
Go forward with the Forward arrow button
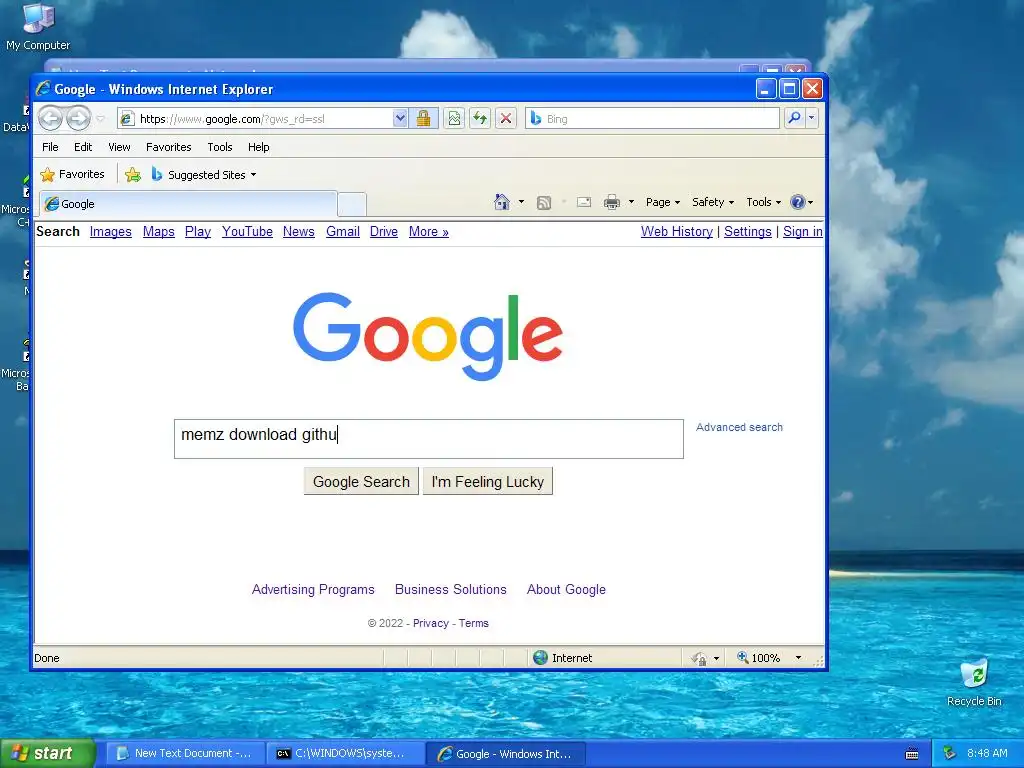[x=78, y=119]
